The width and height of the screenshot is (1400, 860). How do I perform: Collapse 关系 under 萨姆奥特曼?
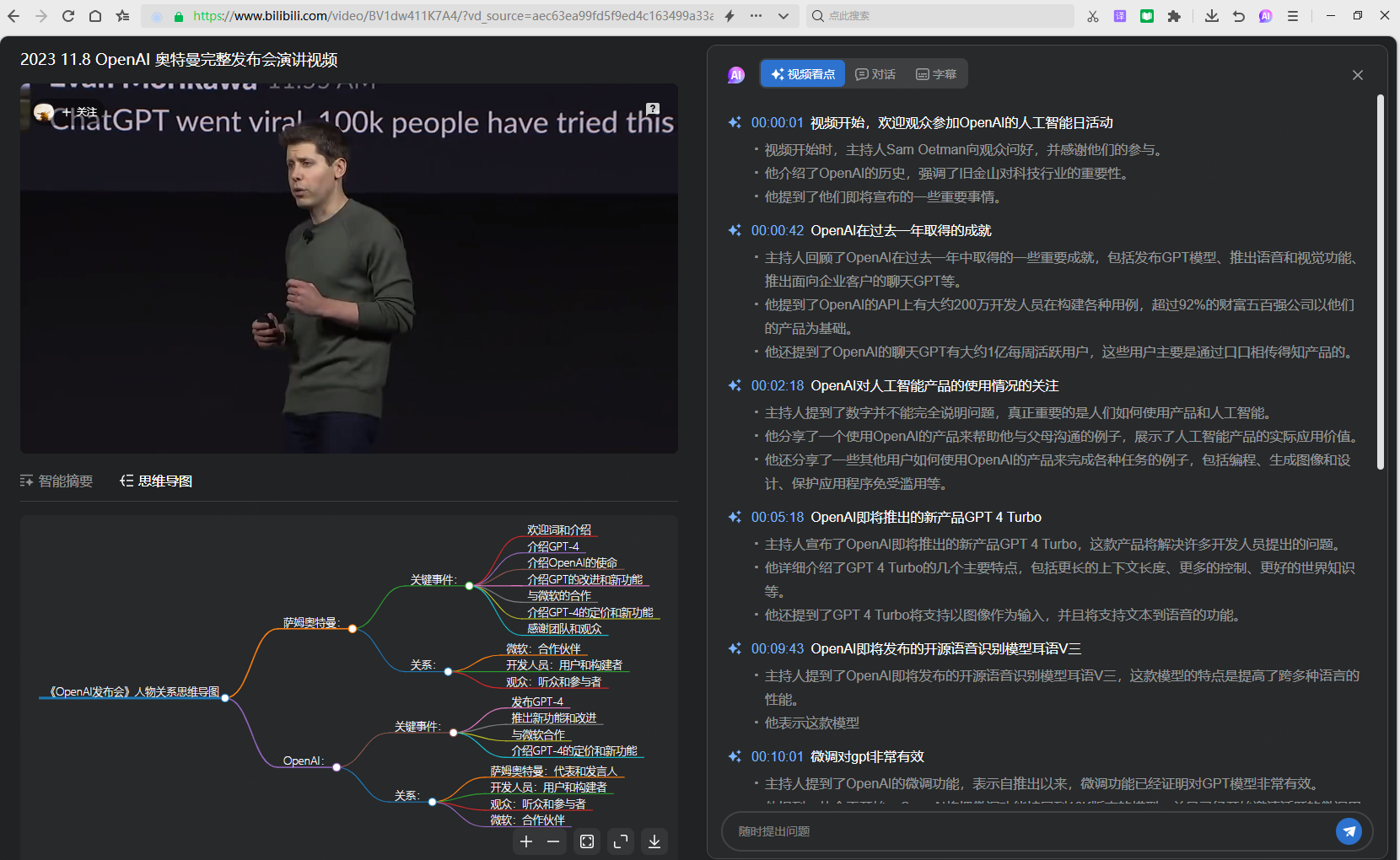[x=448, y=672]
